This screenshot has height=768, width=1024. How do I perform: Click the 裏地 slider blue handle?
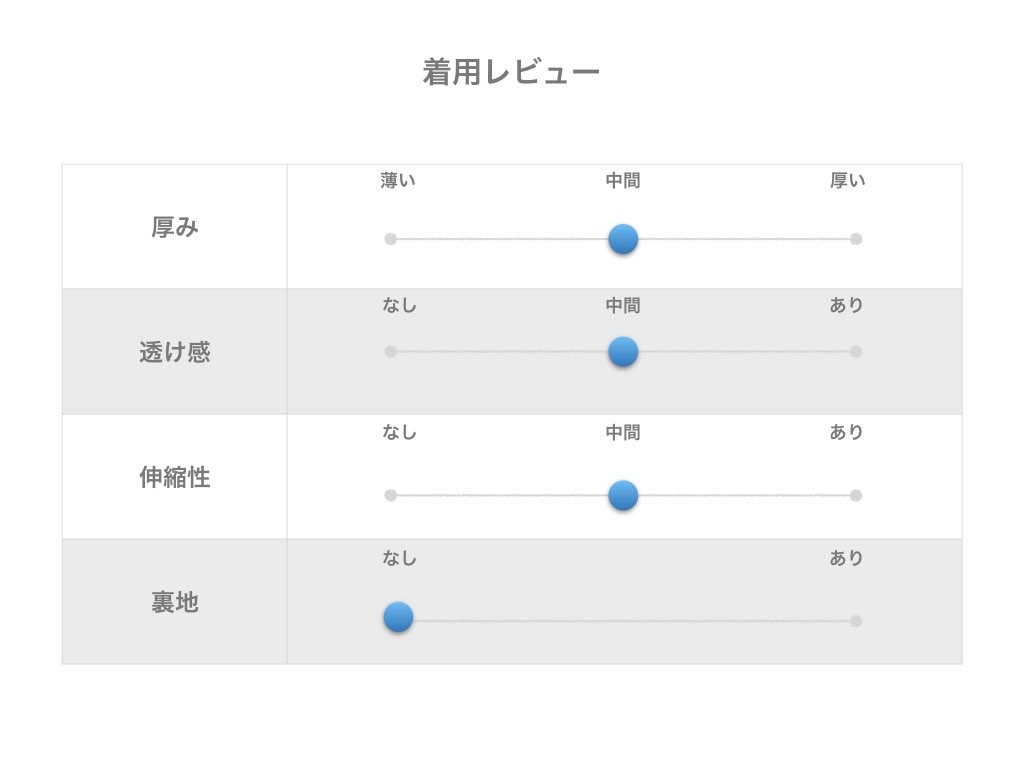(x=398, y=618)
